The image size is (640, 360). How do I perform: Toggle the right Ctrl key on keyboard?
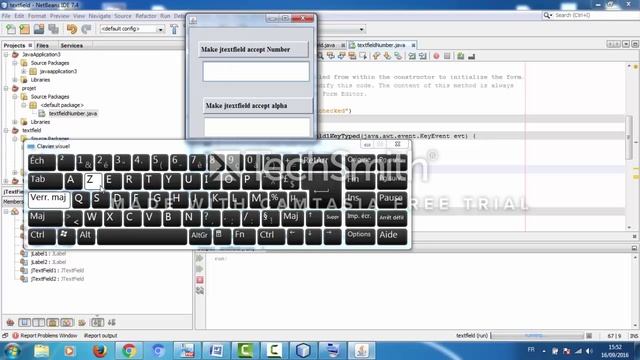tap(271, 237)
